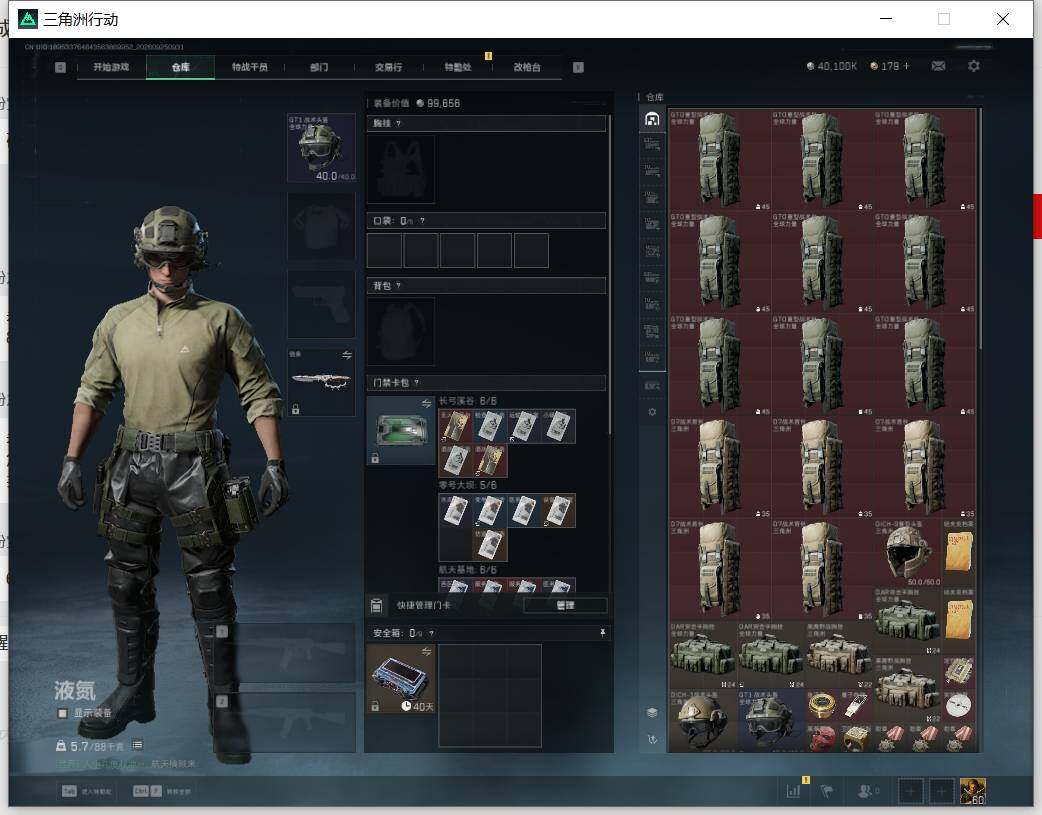The width and height of the screenshot is (1042, 815).
Task: Click the plus next to 179 currency
Action: point(906,66)
